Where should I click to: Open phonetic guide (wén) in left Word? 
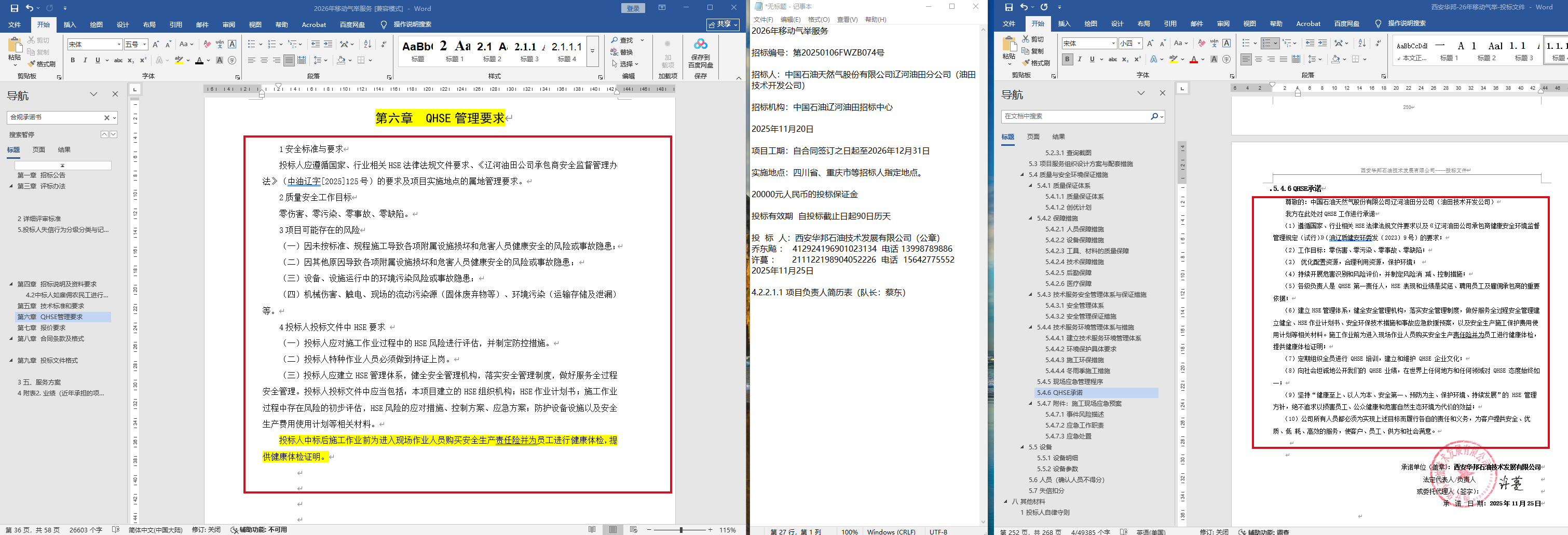coord(220,45)
